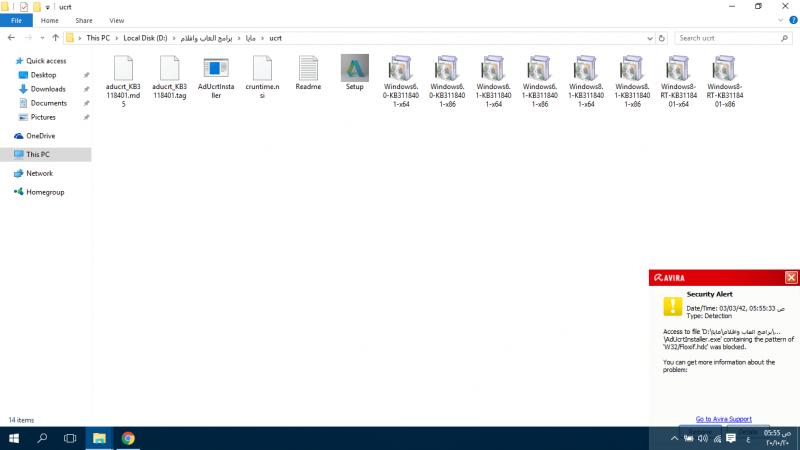This screenshot has width=800, height=450.
Task: Open the address bar history dropdown
Action: coord(649,38)
